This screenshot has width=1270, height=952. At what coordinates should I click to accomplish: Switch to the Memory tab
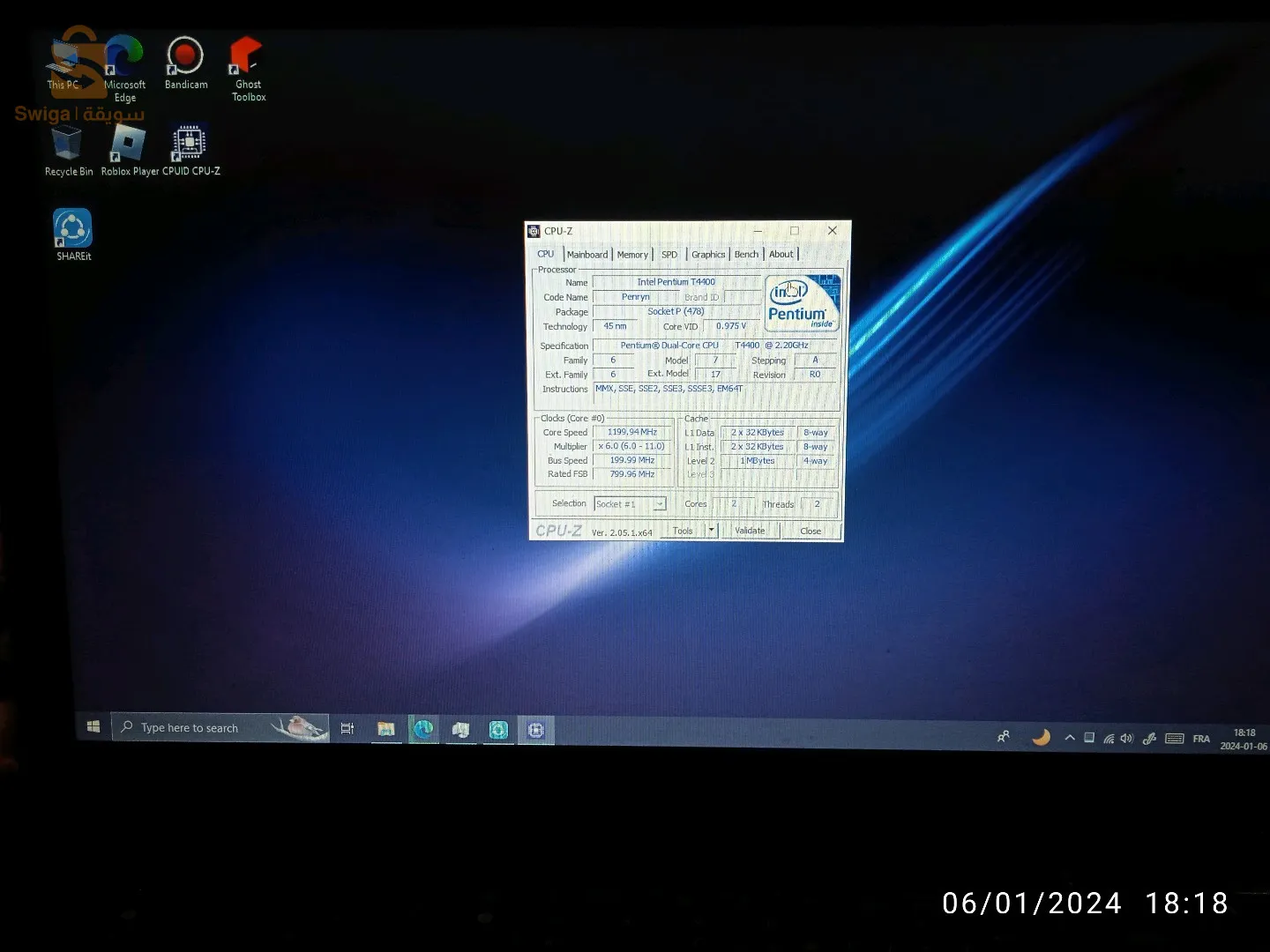tap(632, 255)
